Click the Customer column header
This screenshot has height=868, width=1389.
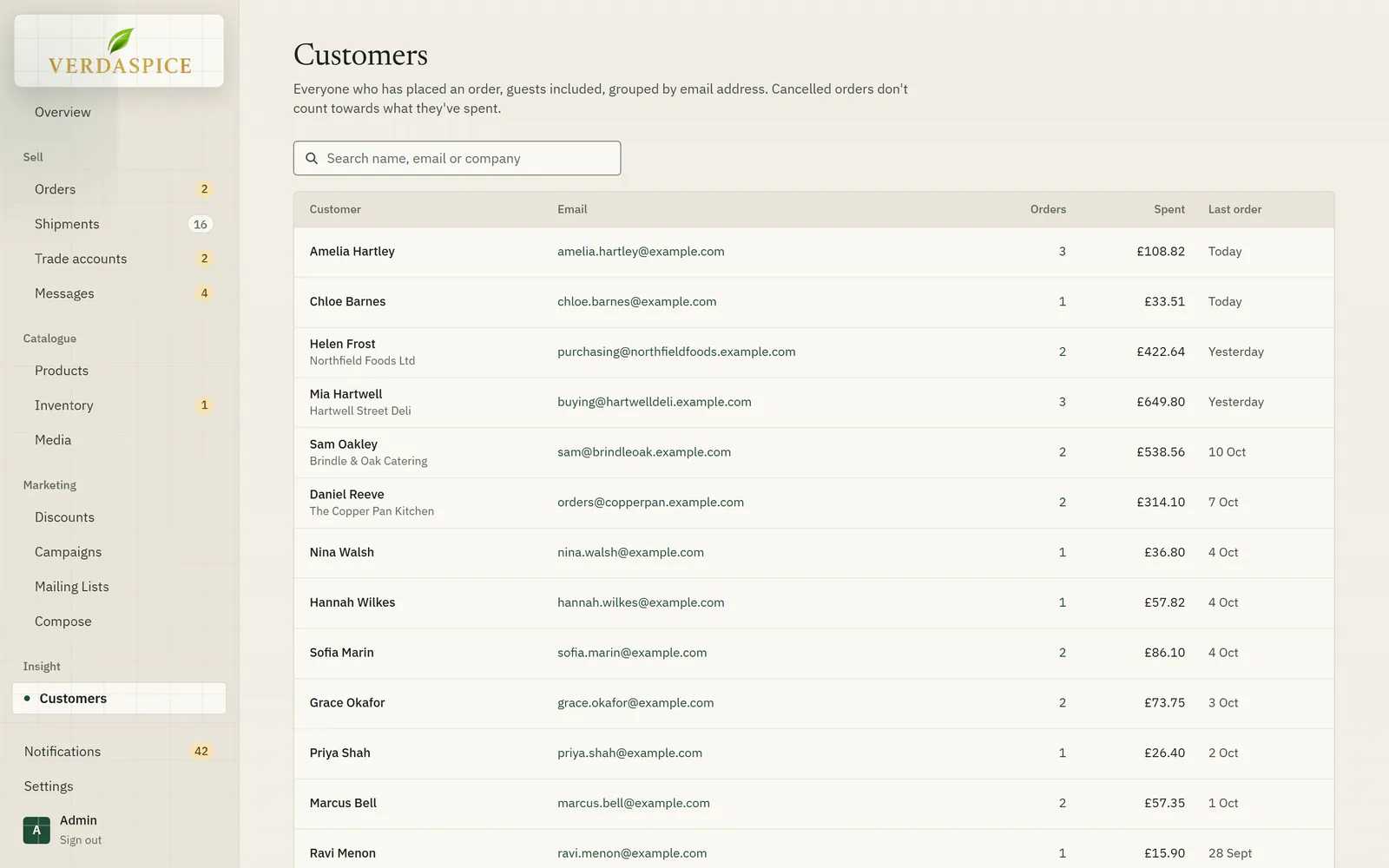pos(335,209)
